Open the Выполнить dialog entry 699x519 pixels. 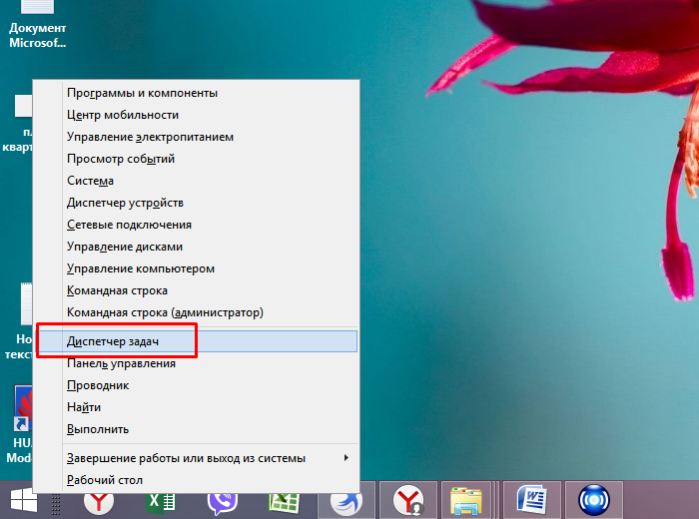point(196,429)
